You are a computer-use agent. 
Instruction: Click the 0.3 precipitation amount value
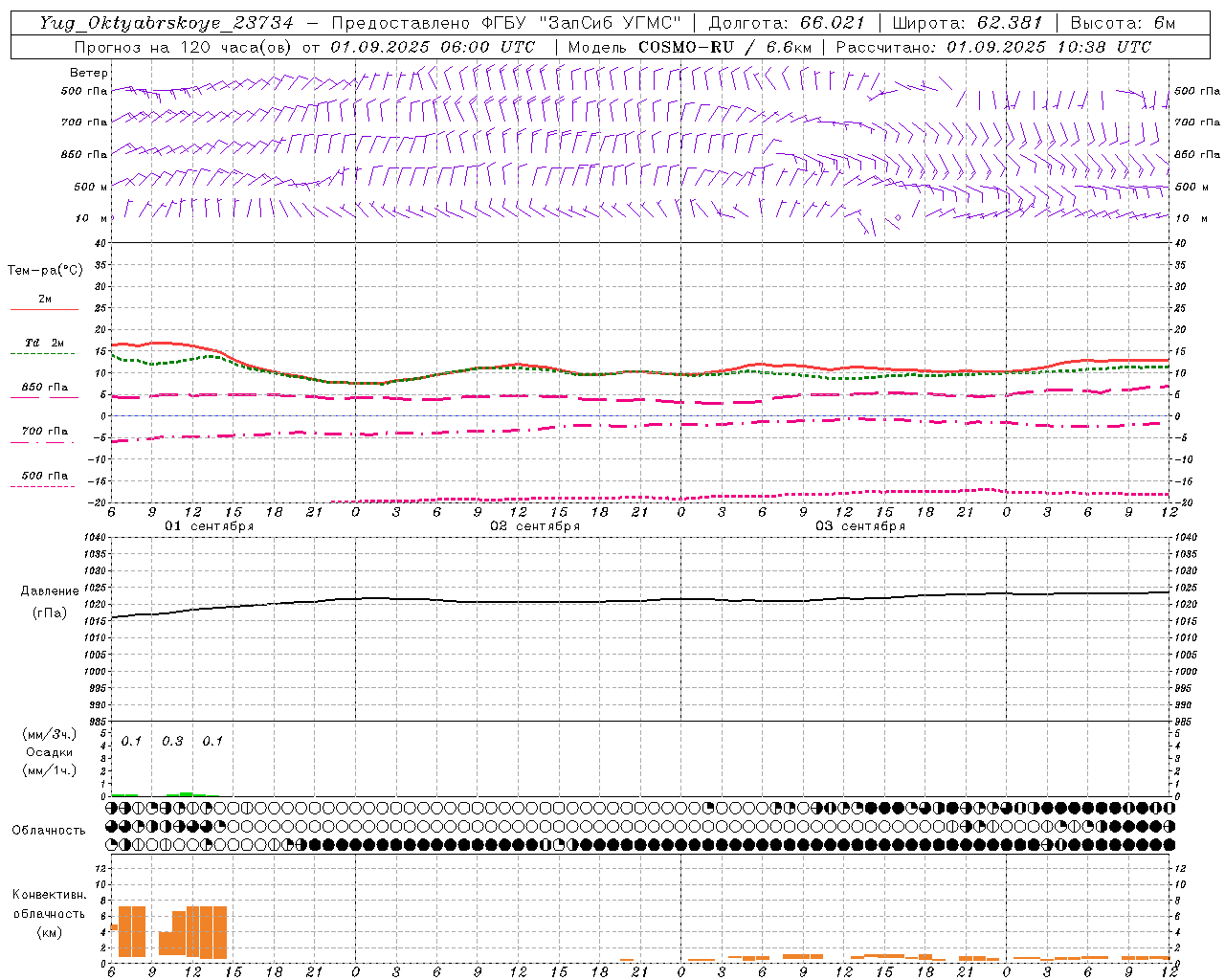click(x=172, y=742)
